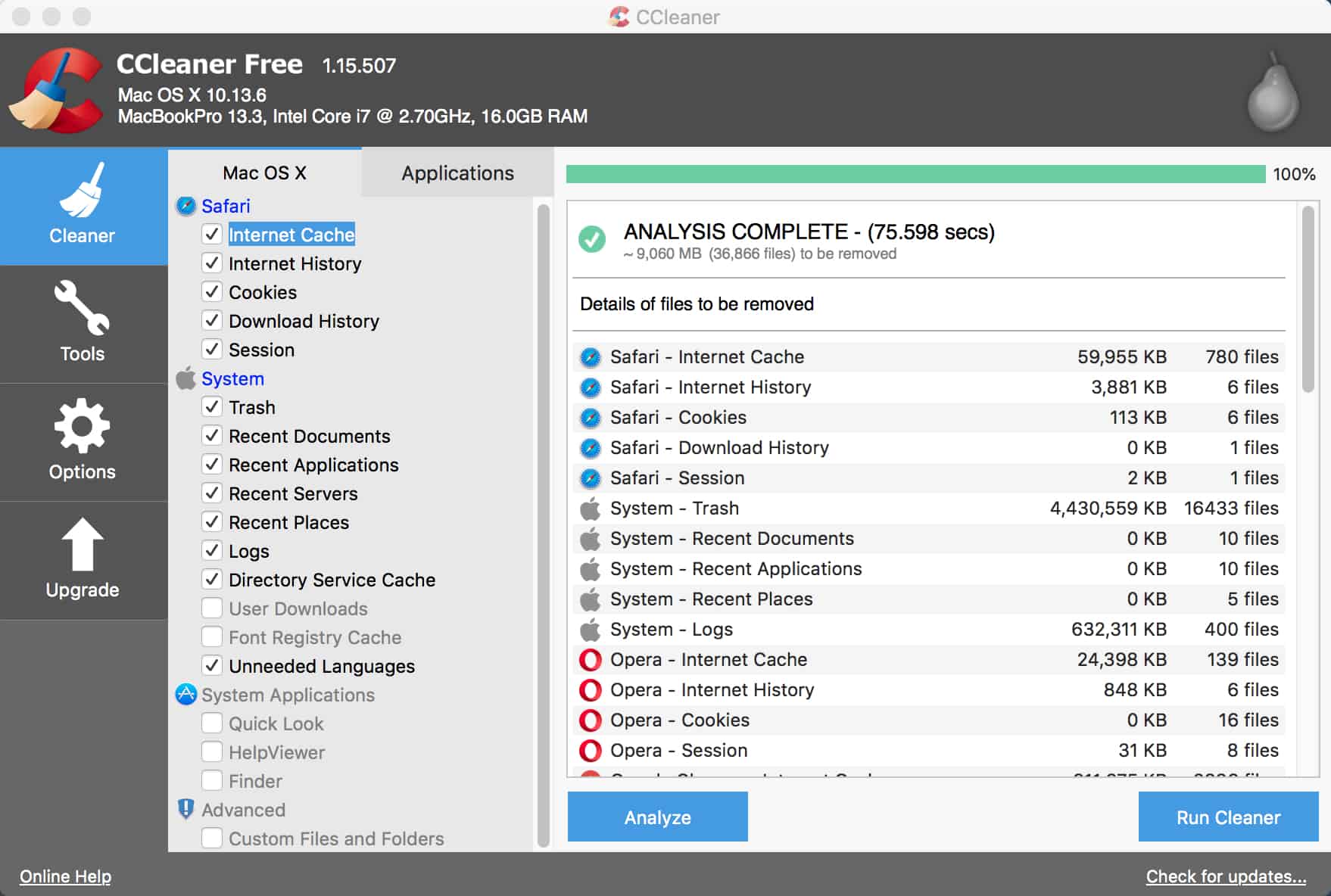The image size is (1331, 896).
Task: Select System - Recent Applications result row
Action: coord(930,568)
